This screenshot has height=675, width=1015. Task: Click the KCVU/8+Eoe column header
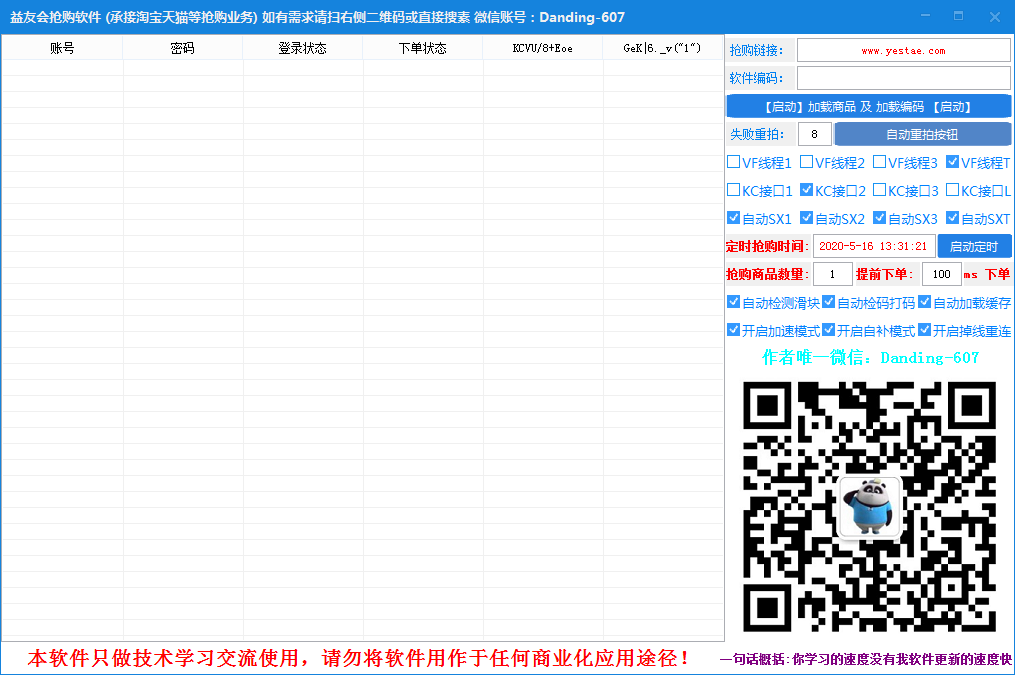pos(542,48)
